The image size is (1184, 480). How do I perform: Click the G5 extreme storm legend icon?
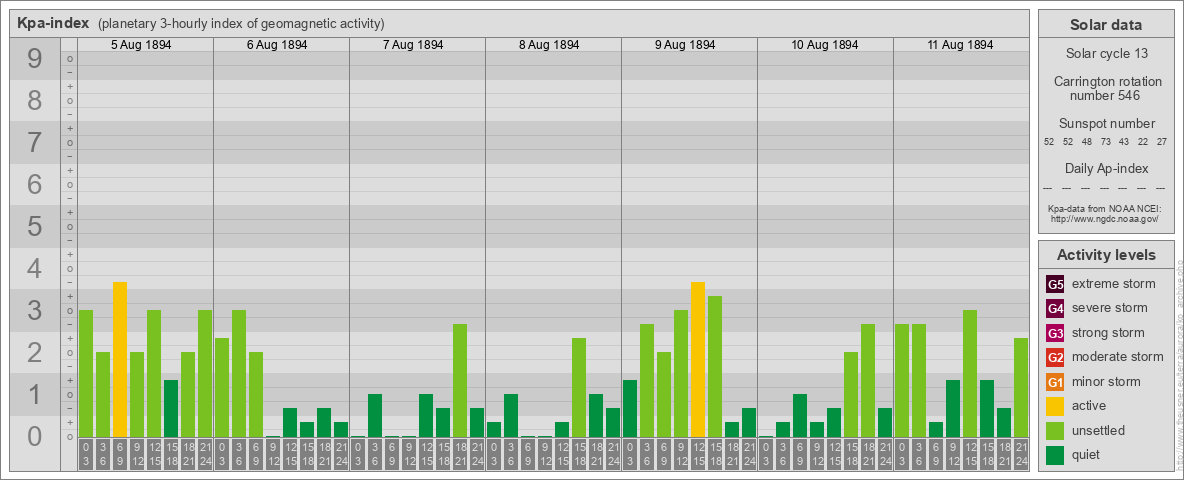click(1056, 285)
